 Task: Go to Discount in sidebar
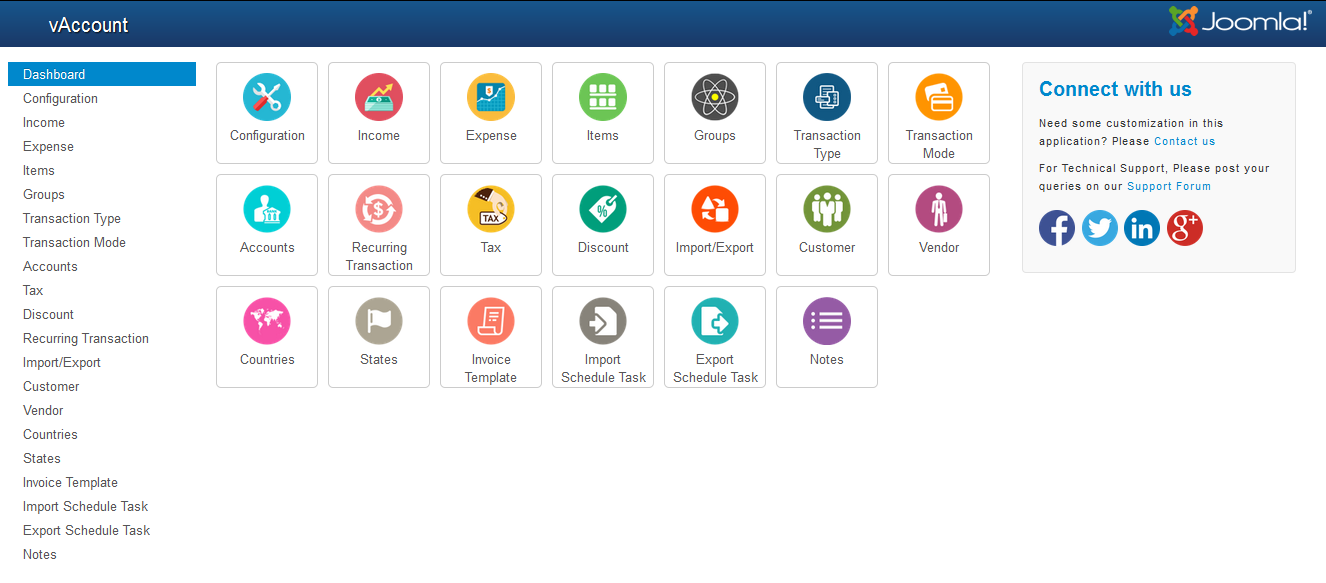click(102, 314)
